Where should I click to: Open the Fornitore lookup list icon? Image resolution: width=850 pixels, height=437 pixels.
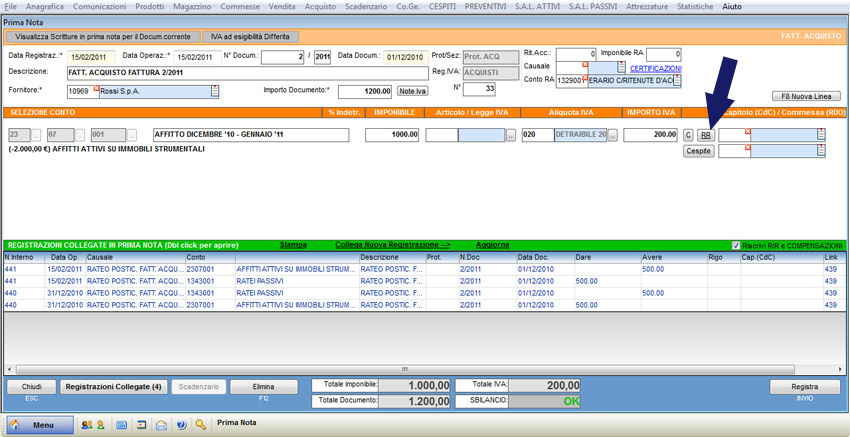pos(214,91)
